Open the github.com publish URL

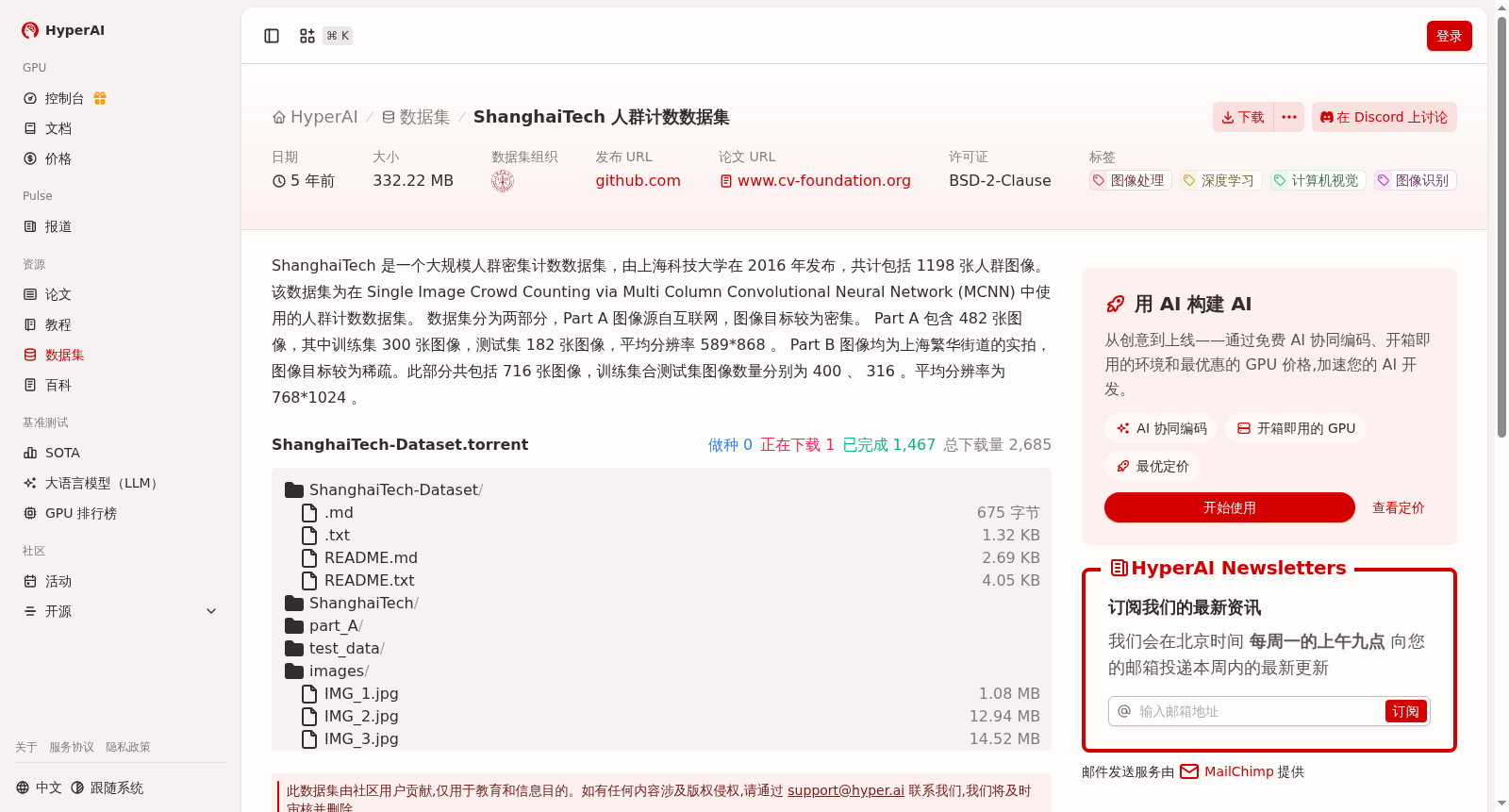[638, 180]
